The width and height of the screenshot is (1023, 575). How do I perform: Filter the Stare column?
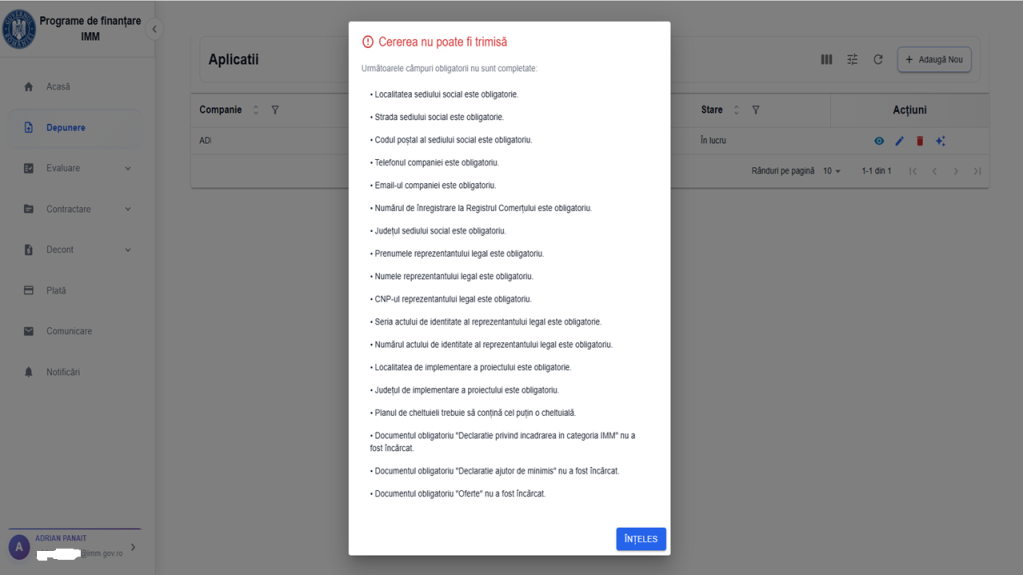(x=756, y=110)
